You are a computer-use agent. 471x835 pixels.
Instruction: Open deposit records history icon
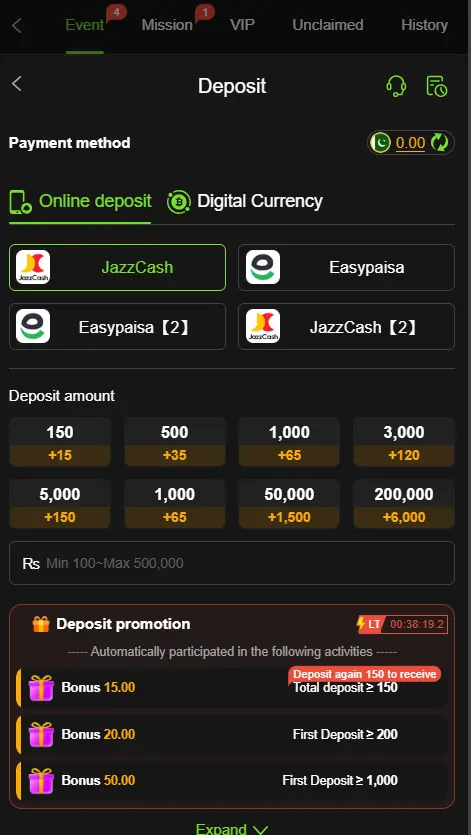437,86
